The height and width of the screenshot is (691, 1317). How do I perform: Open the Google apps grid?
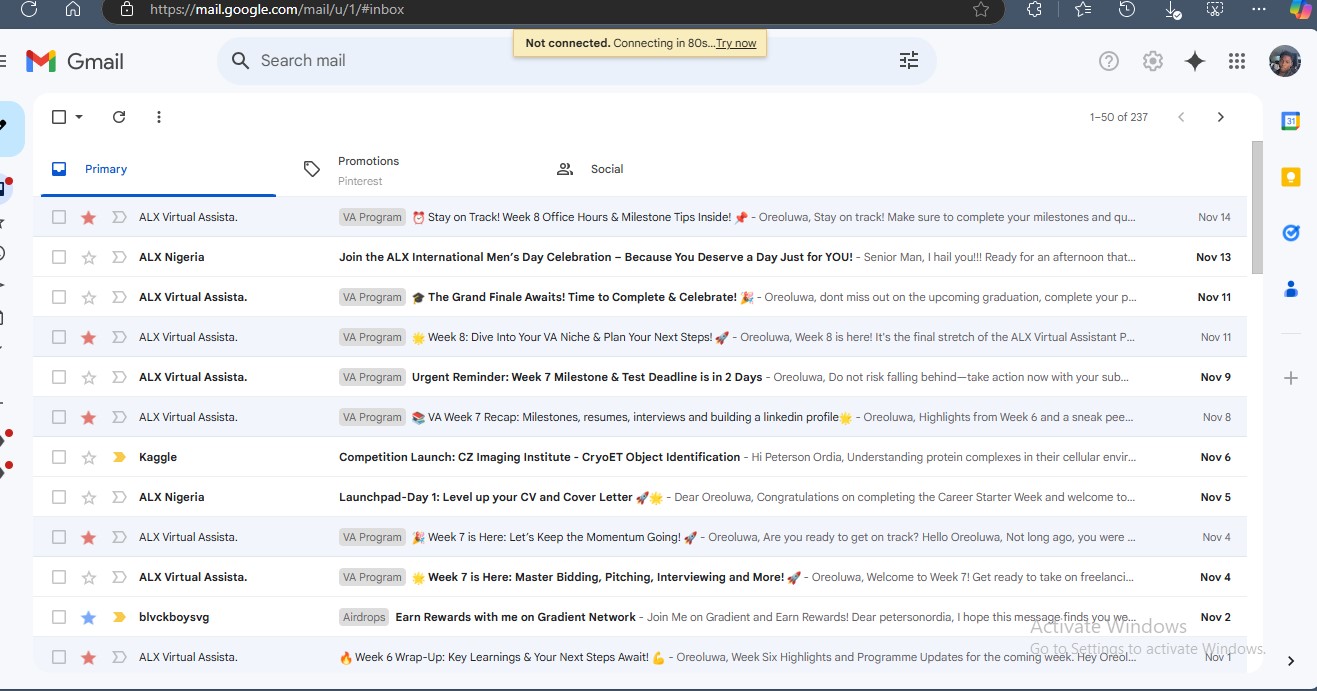pyautogui.click(x=1237, y=61)
